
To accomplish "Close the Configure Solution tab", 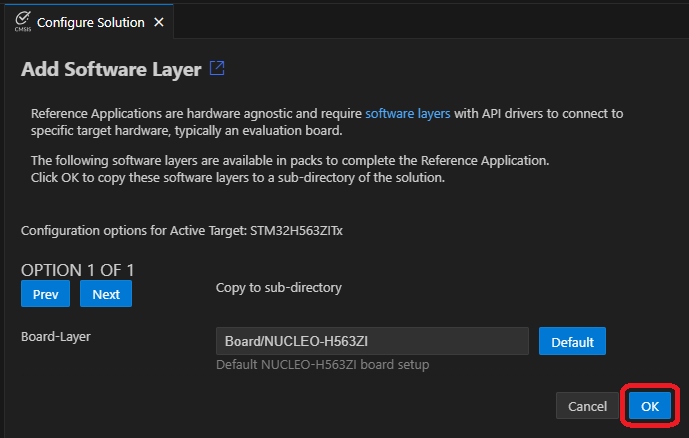I will click(159, 22).
